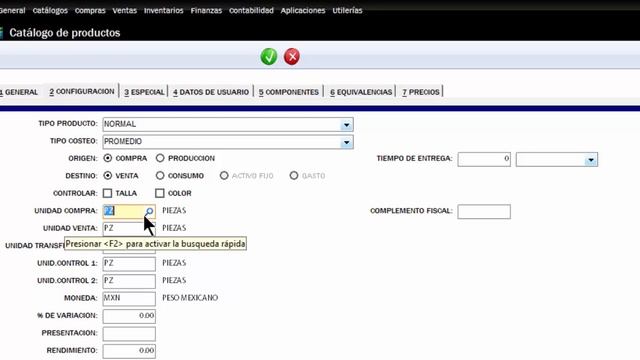Viewport: 640px width, 360px height.
Task: Enable the TALLA control checkbox
Action: 107,193
